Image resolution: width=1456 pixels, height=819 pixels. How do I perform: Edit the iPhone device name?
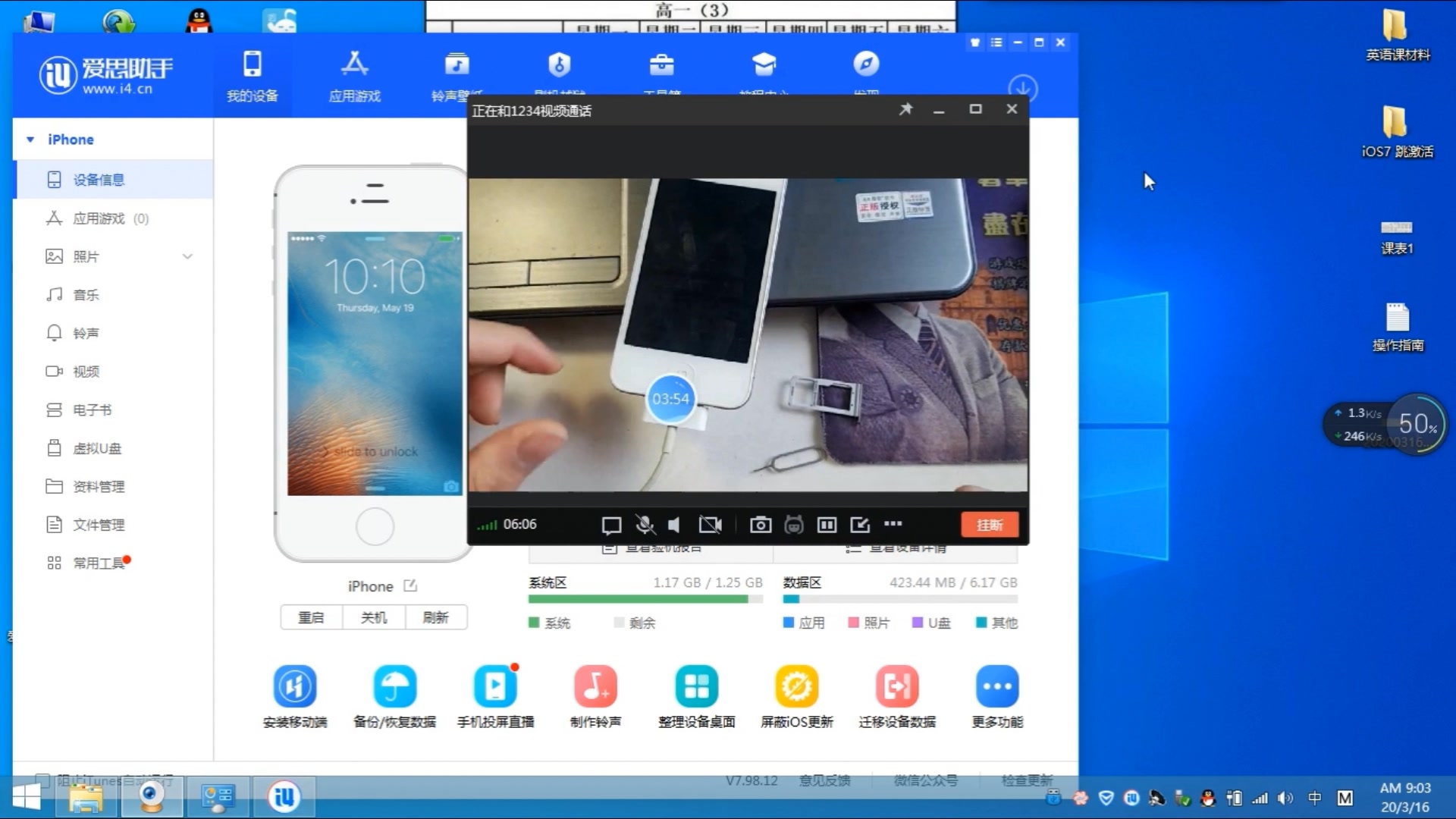(410, 585)
